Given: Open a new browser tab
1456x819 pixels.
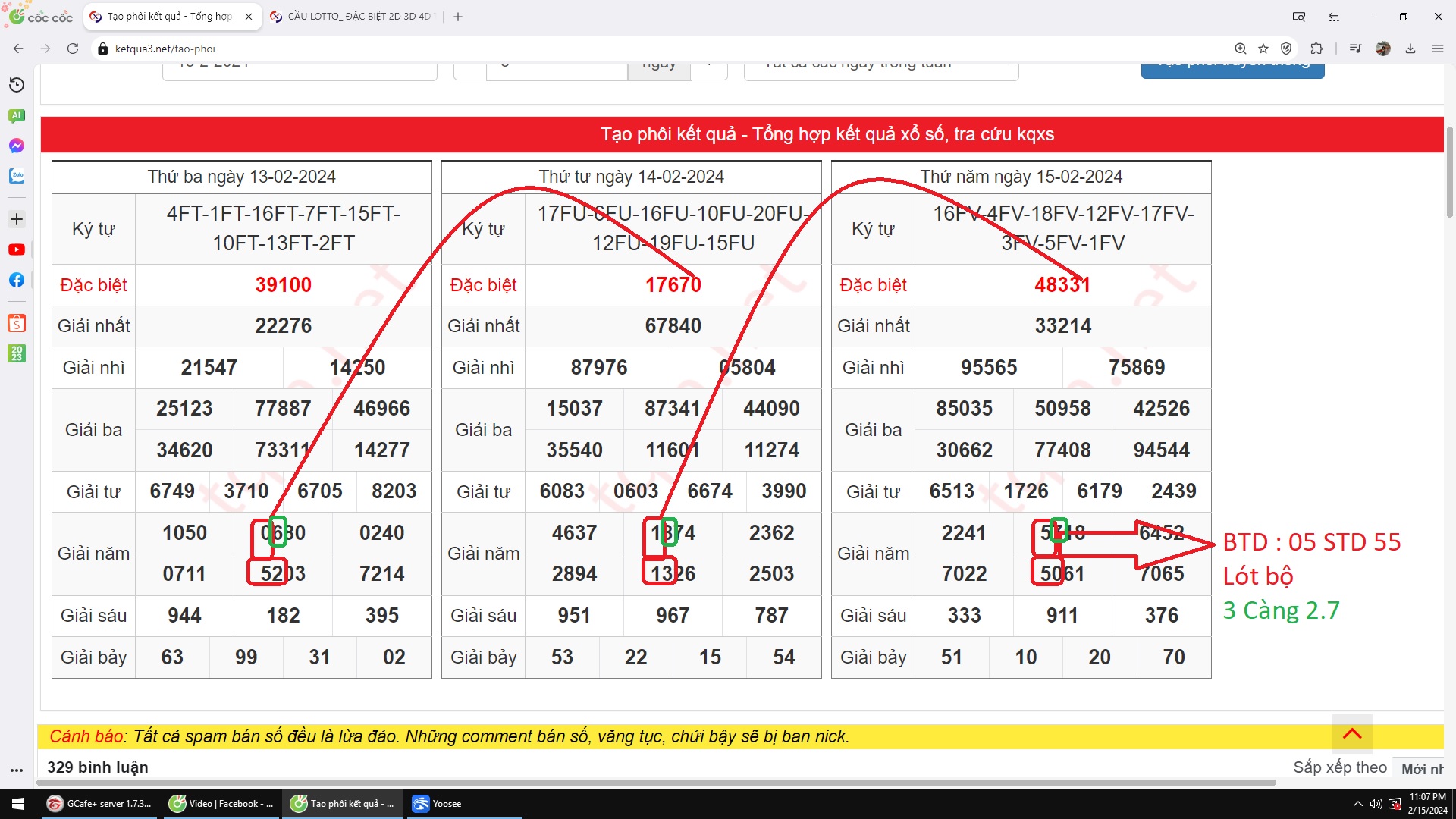Looking at the screenshot, I should (x=458, y=16).
